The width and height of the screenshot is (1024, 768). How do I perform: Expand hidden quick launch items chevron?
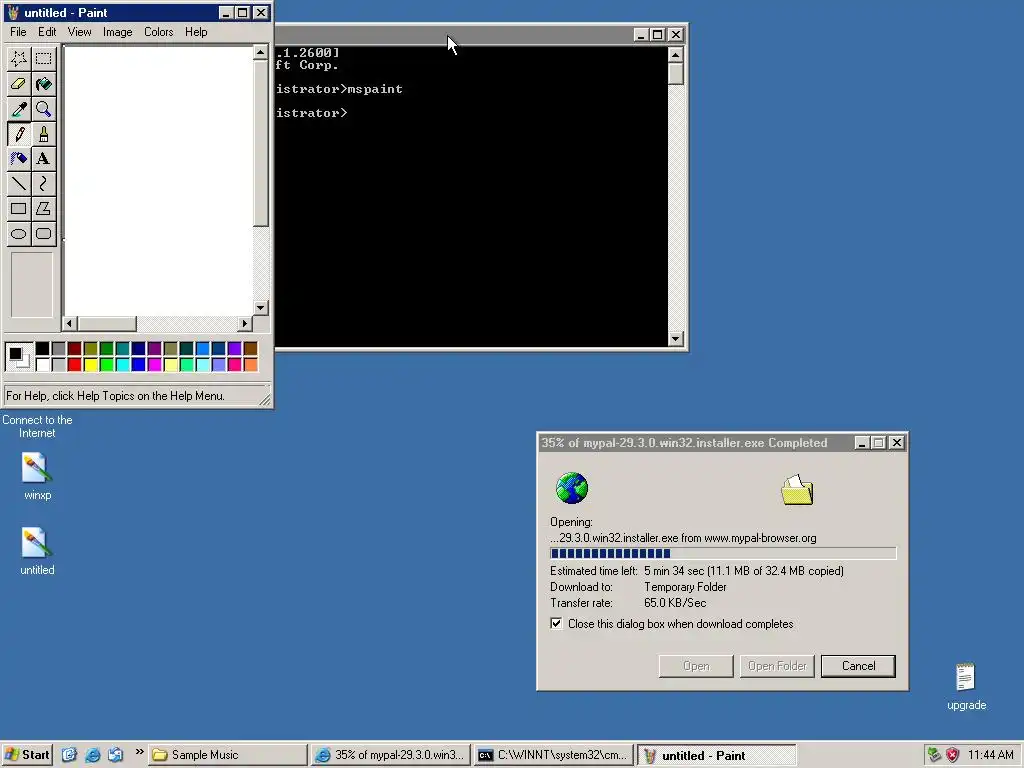point(139,752)
